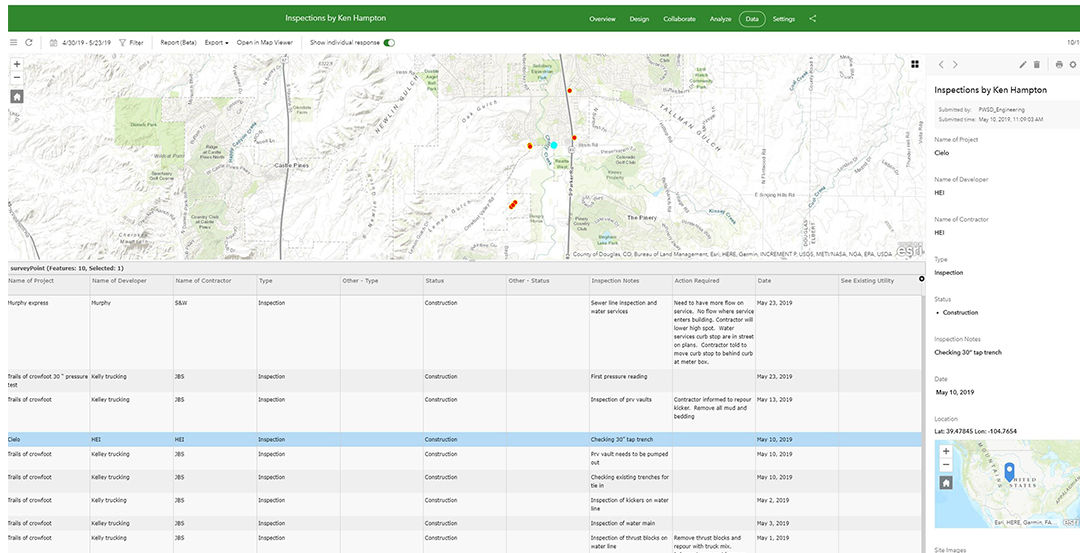Expand the Export dropdown
Screen dimensions: 1080x553
coord(216,43)
